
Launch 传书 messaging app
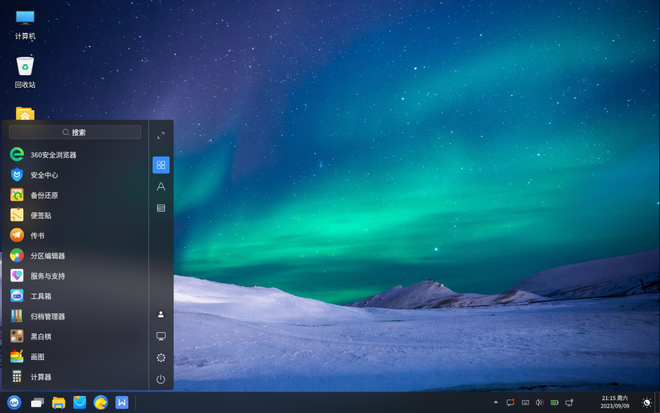point(37,236)
